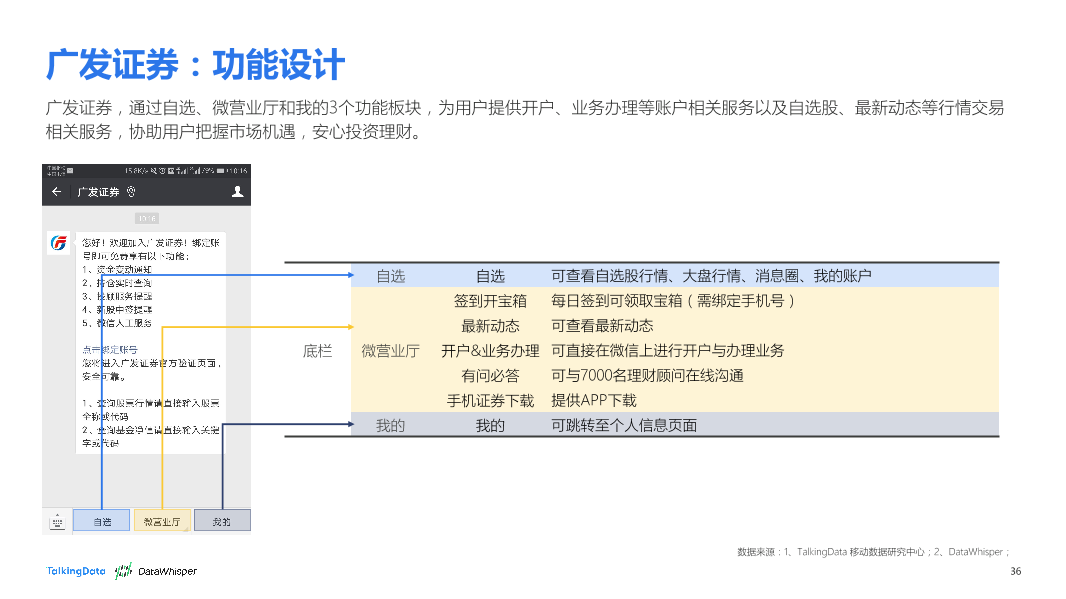Image resolution: width=1066 pixels, height=599 pixels.
Task: Tap the location pin icon beside 广发证券
Action: pyautogui.click(x=131, y=192)
